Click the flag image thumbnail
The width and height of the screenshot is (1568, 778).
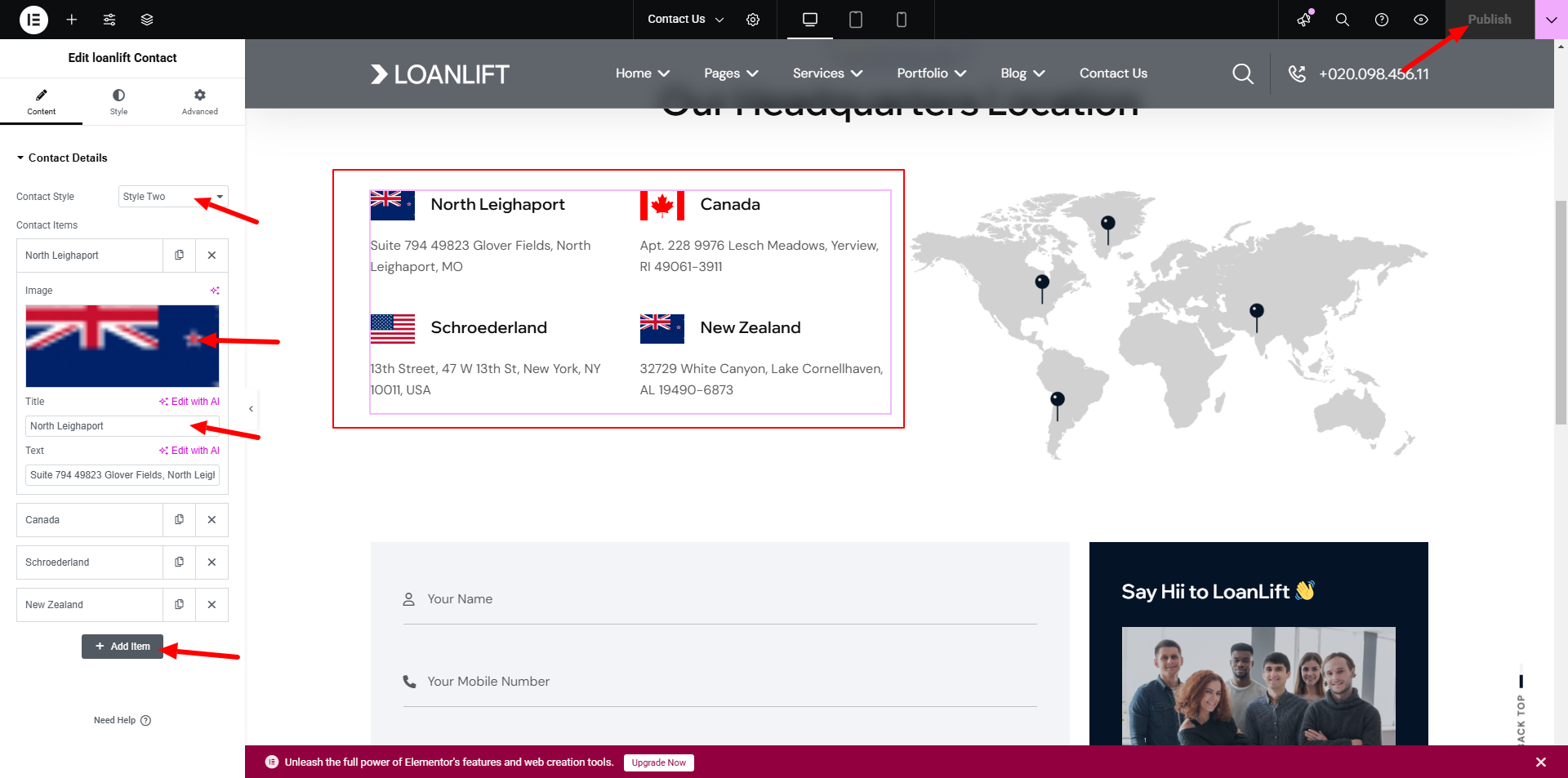click(122, 346)
